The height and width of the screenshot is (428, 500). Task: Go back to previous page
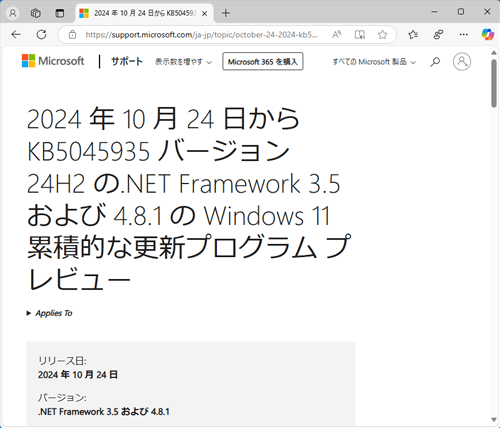(x=16, y=34)
